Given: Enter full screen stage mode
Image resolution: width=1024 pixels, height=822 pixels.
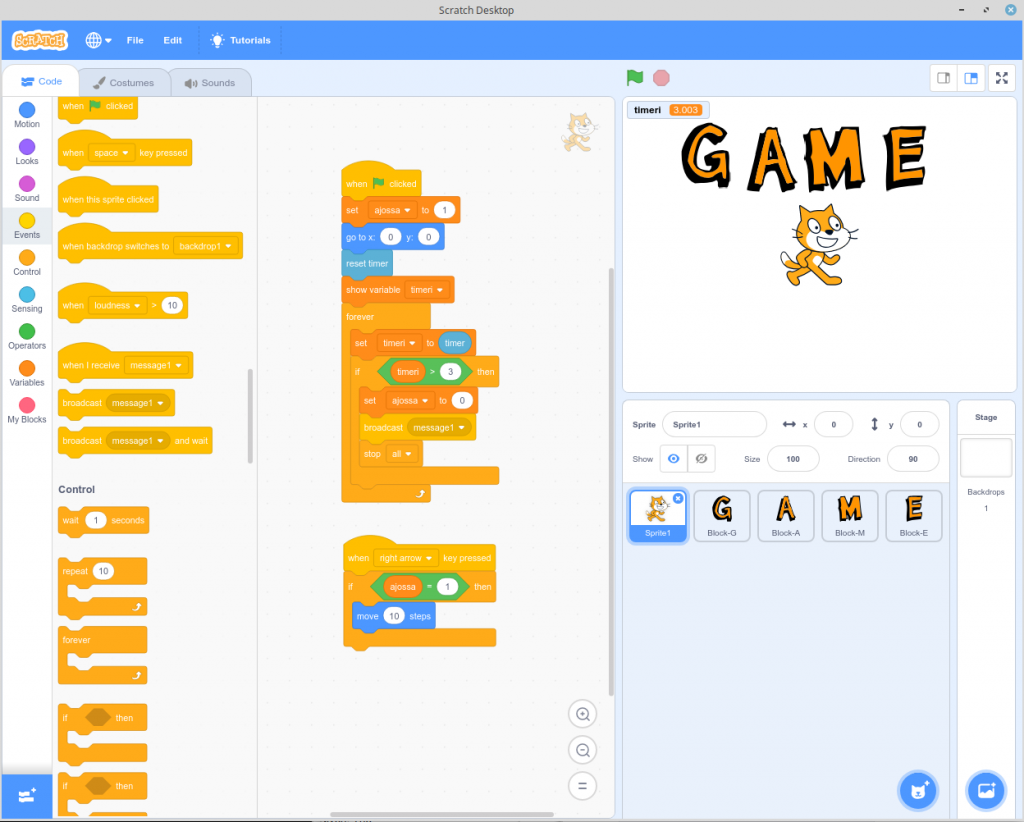Looking at the screenshot, I should tap(1001, 78).
